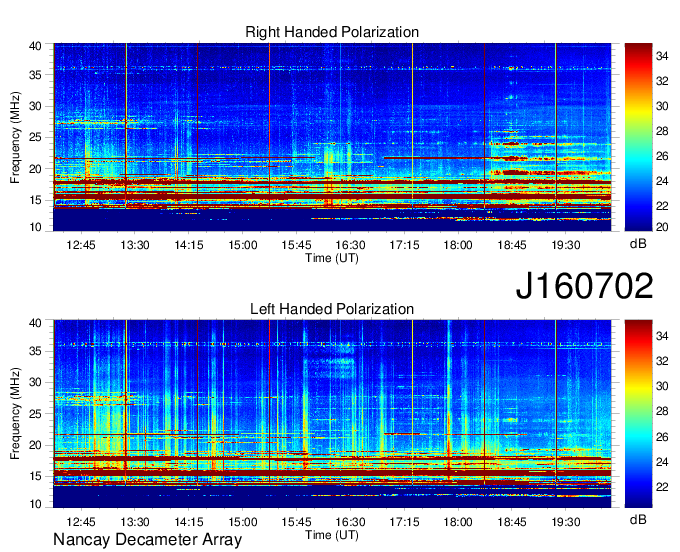
Task: Click the 15:45 tick of the Right Handed plot
Action: click(297, 245)
